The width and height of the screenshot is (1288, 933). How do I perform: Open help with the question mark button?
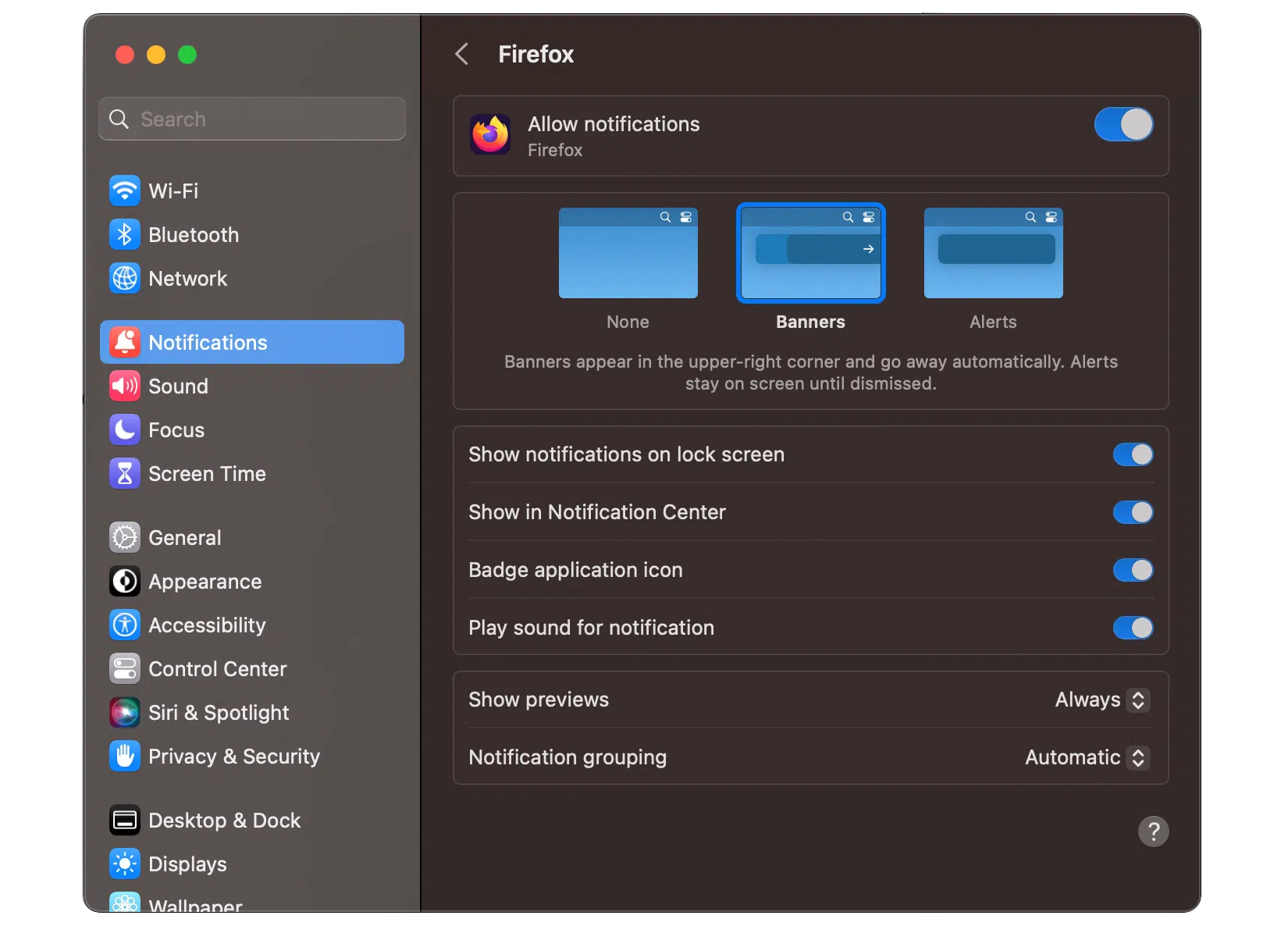tap(1153, 832)
